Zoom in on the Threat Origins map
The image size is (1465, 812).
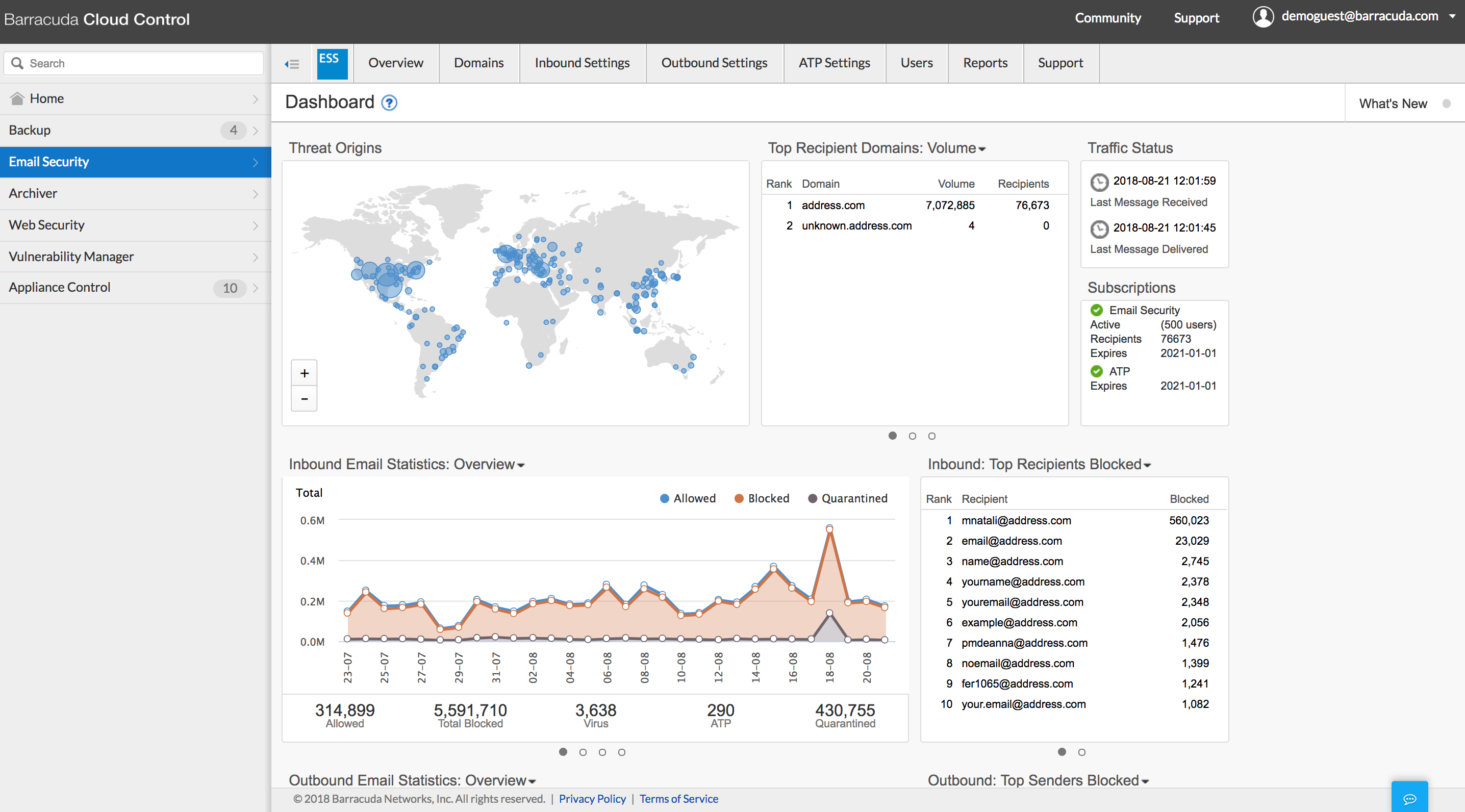[304, 373]
